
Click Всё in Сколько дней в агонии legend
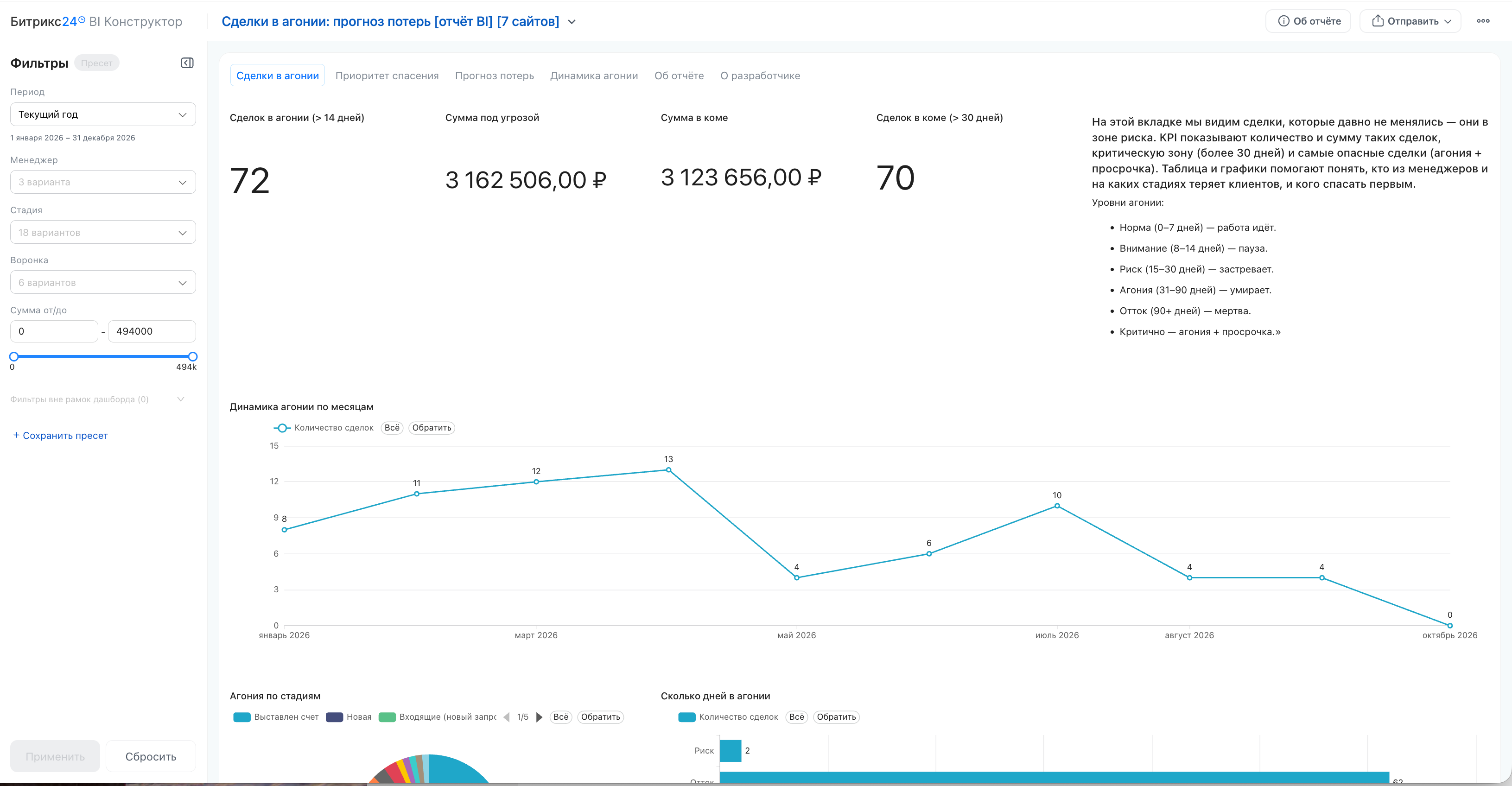click(796, 717)
